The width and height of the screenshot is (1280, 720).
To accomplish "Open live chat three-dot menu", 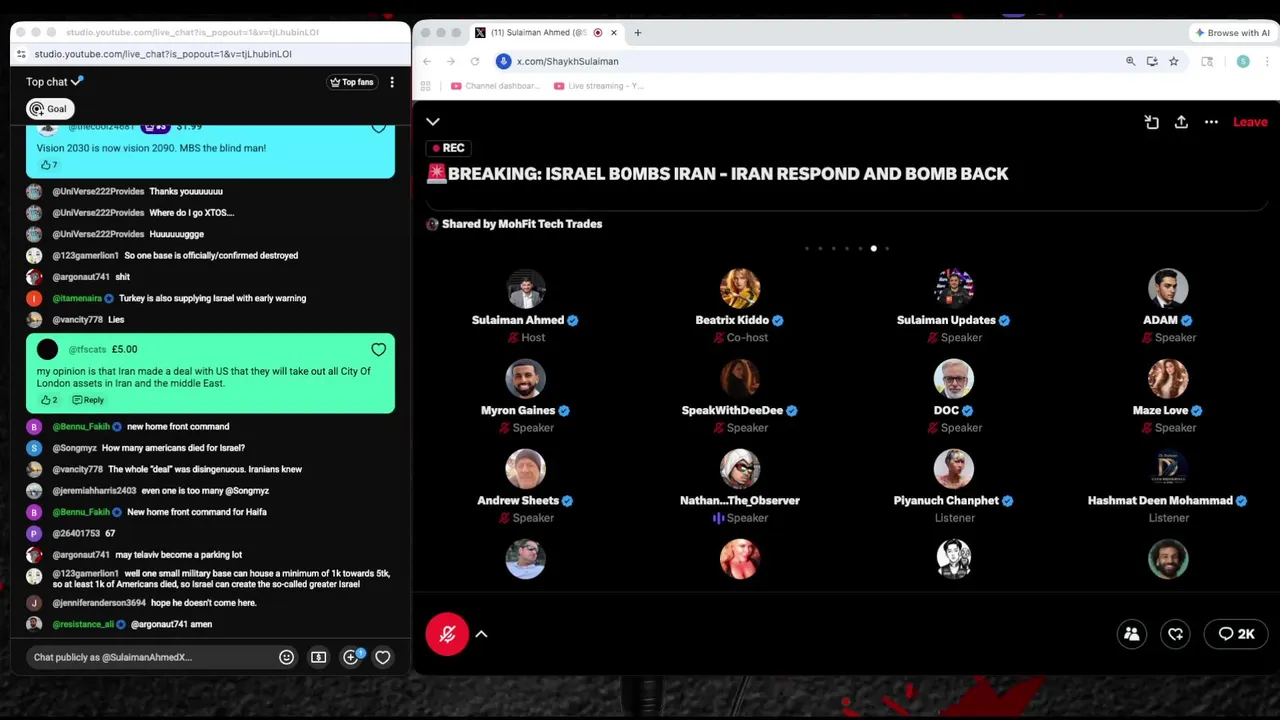I will 392,82.
